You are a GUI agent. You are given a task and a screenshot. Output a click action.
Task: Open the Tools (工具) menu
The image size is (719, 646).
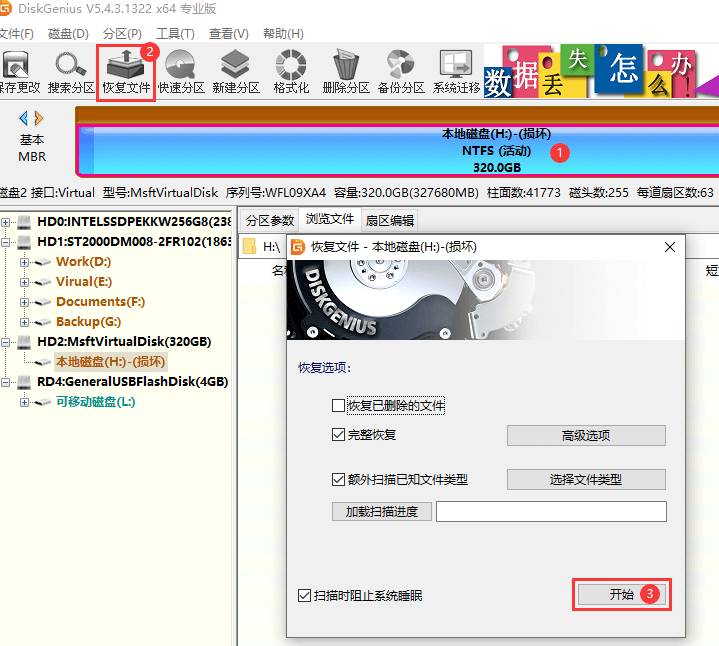coord(175,33)
